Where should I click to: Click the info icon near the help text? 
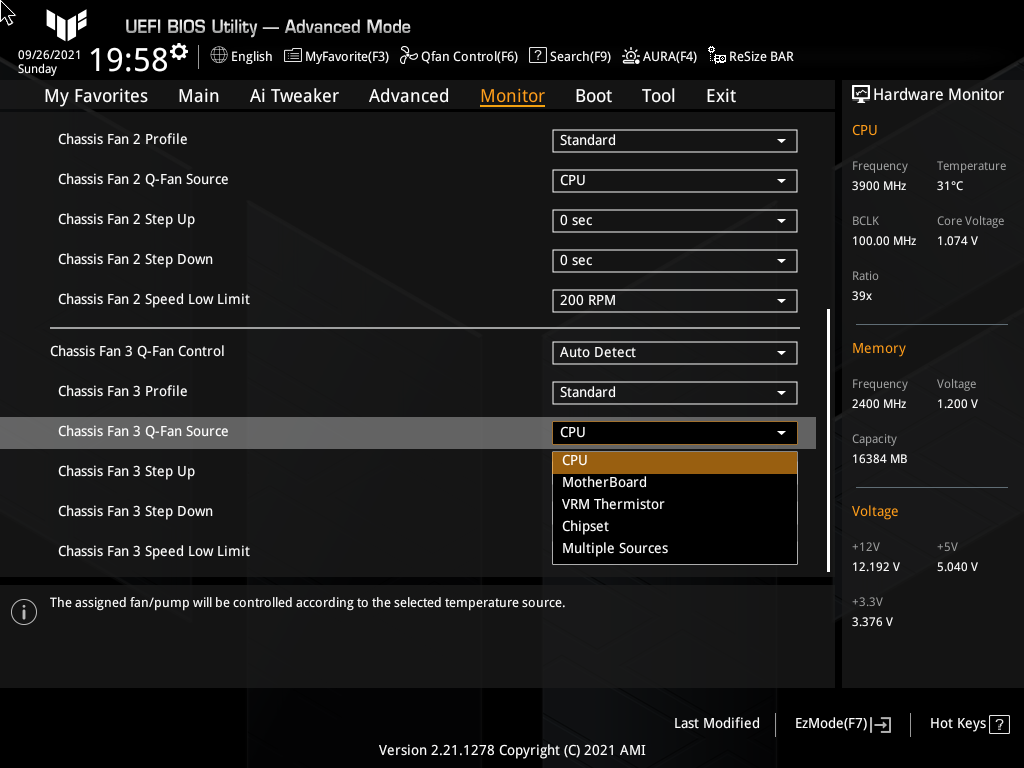coord(23,611)
